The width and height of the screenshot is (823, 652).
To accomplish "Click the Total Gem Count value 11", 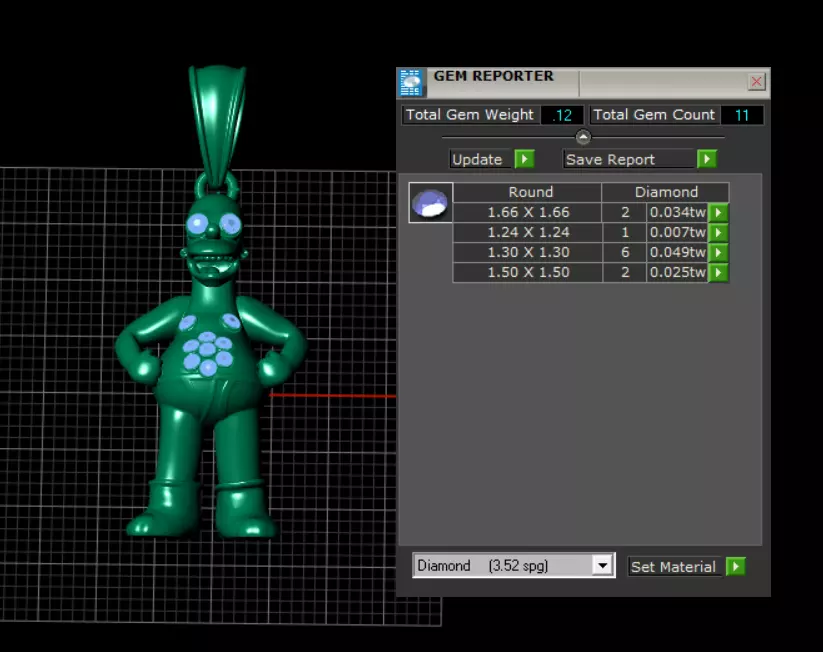I will pos(742,115).
